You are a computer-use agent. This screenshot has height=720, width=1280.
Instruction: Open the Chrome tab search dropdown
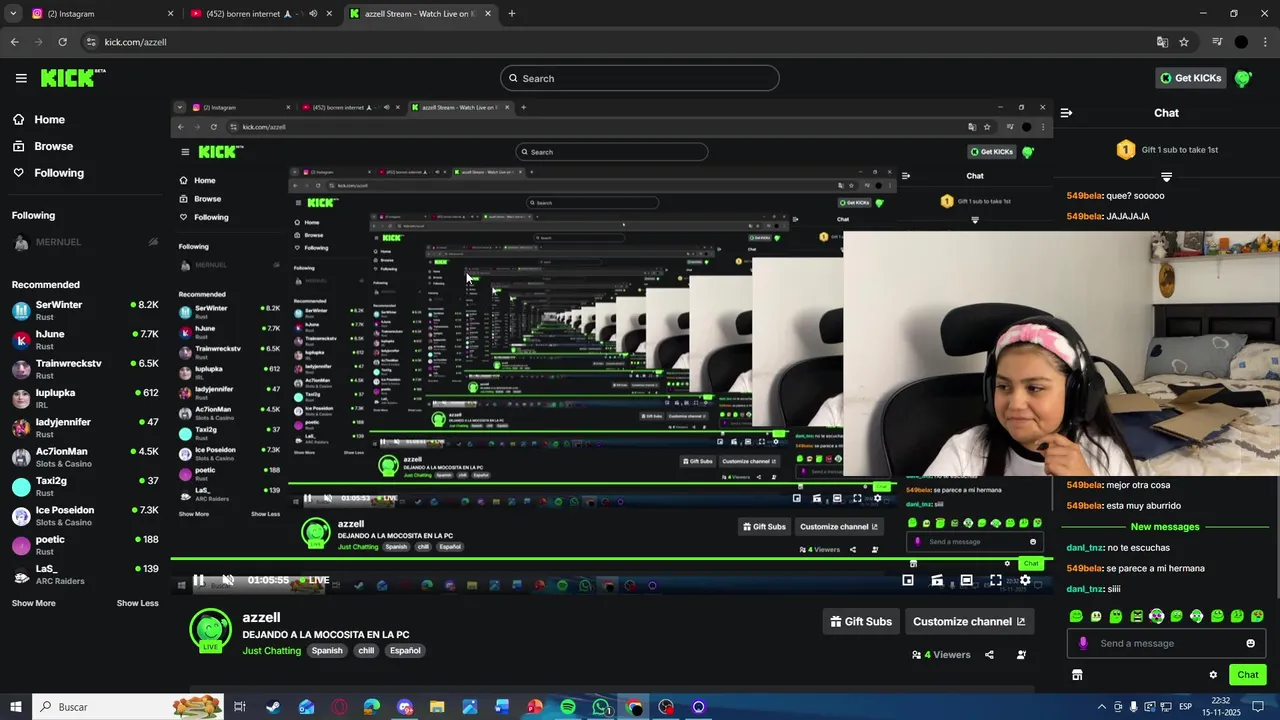pos(13,14)
